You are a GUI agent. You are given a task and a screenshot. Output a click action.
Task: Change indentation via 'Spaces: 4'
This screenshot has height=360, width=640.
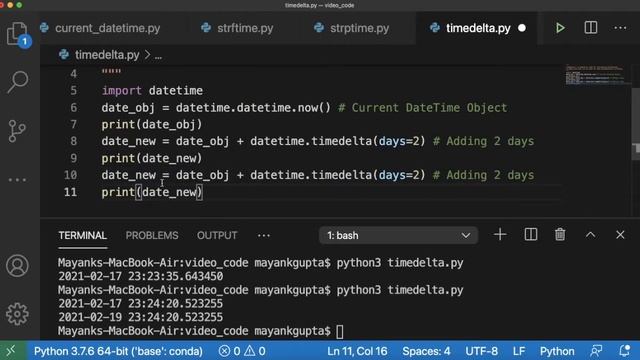(x=426, y=351)
